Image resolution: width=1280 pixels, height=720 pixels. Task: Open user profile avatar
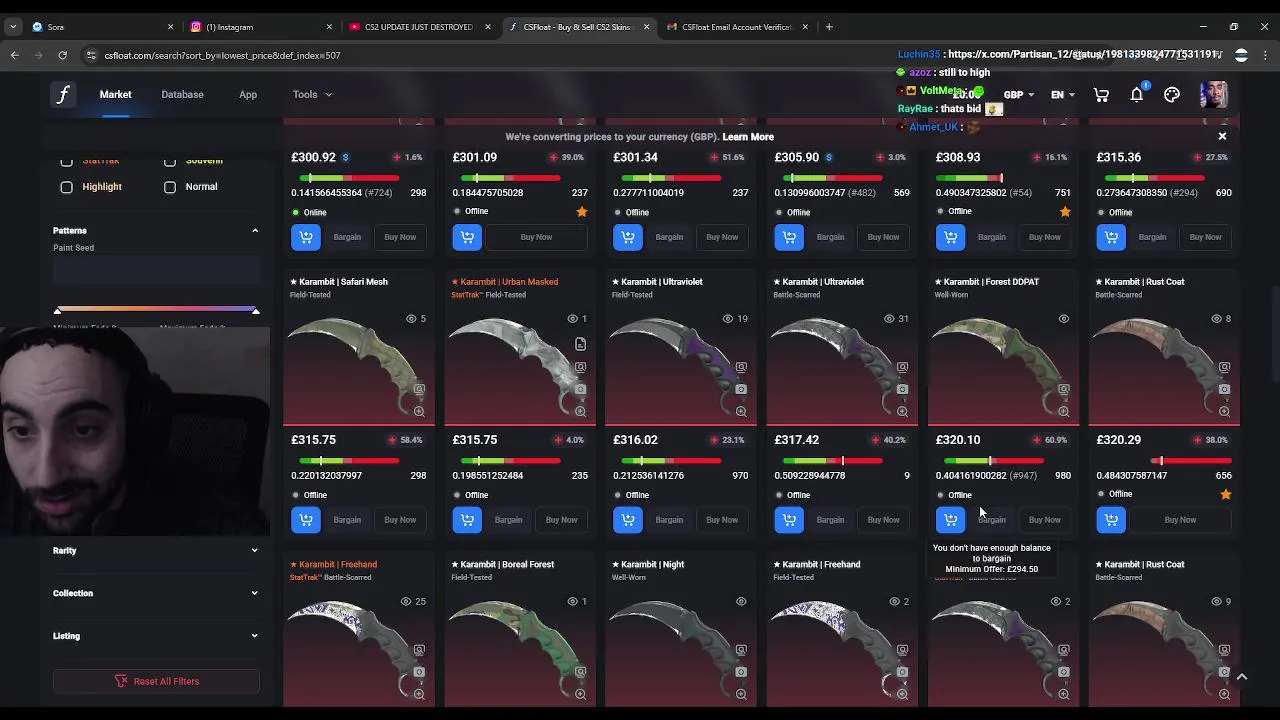(x=1213, y=95)
